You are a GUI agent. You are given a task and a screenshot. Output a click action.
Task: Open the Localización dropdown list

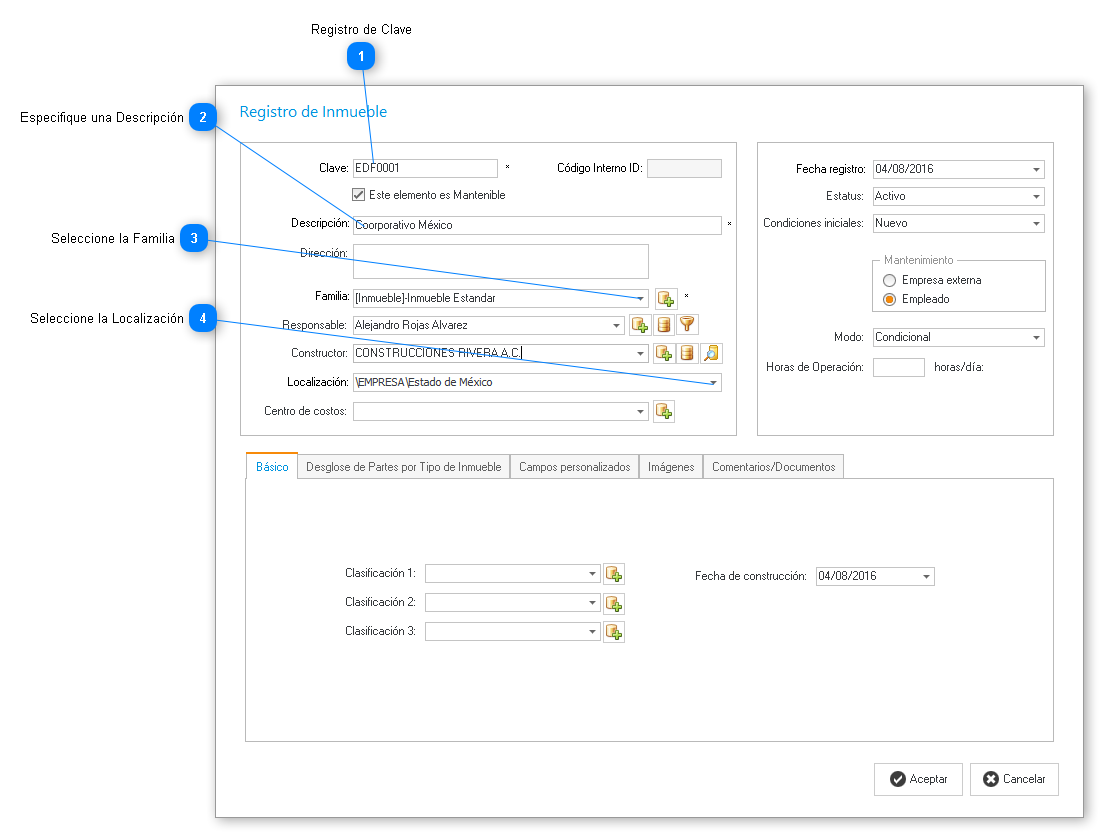pyautogui.click(x=712, y=383)
